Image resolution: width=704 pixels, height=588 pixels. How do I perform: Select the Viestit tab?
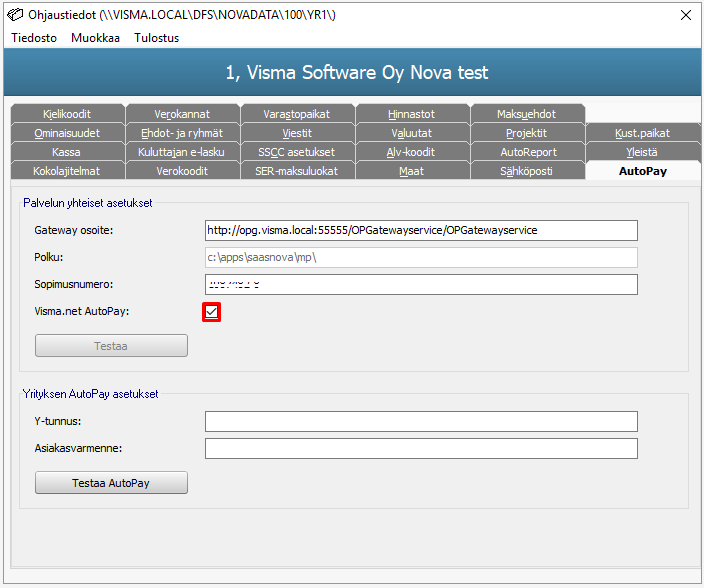click(297, 133)
